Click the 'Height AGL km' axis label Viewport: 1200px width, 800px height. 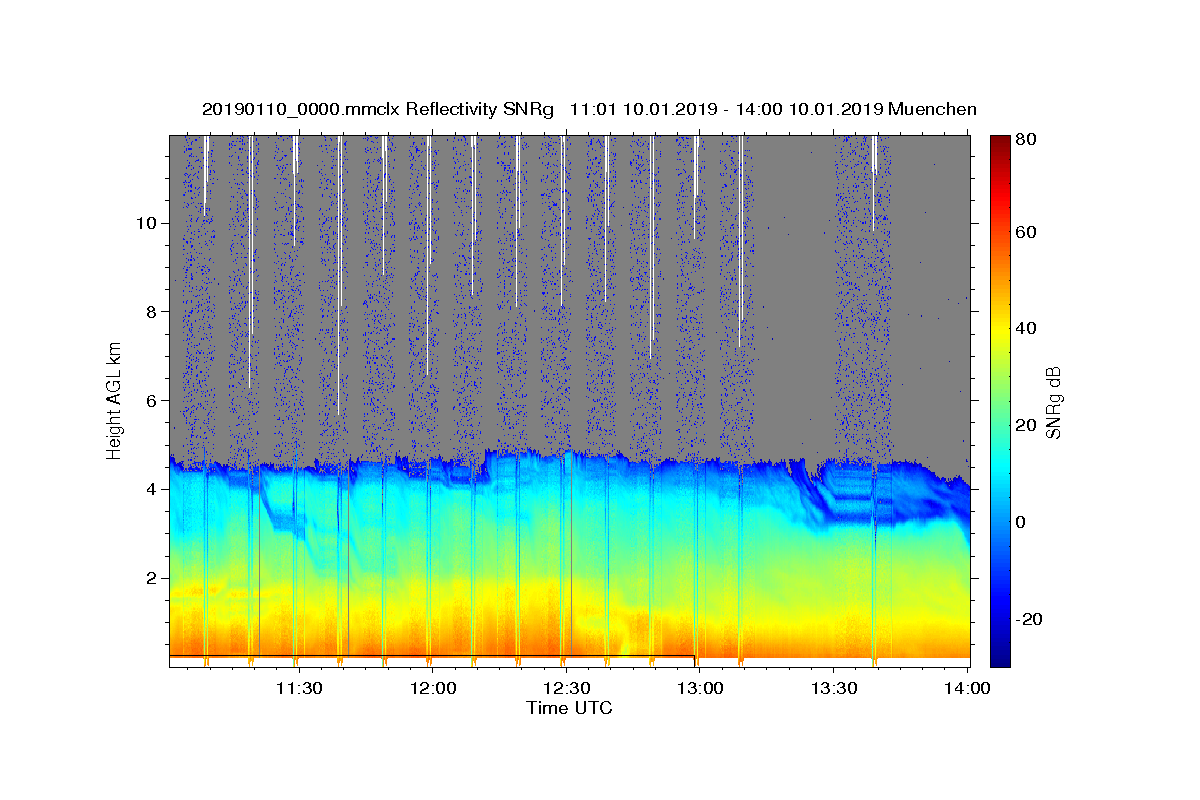click(115, 400)
